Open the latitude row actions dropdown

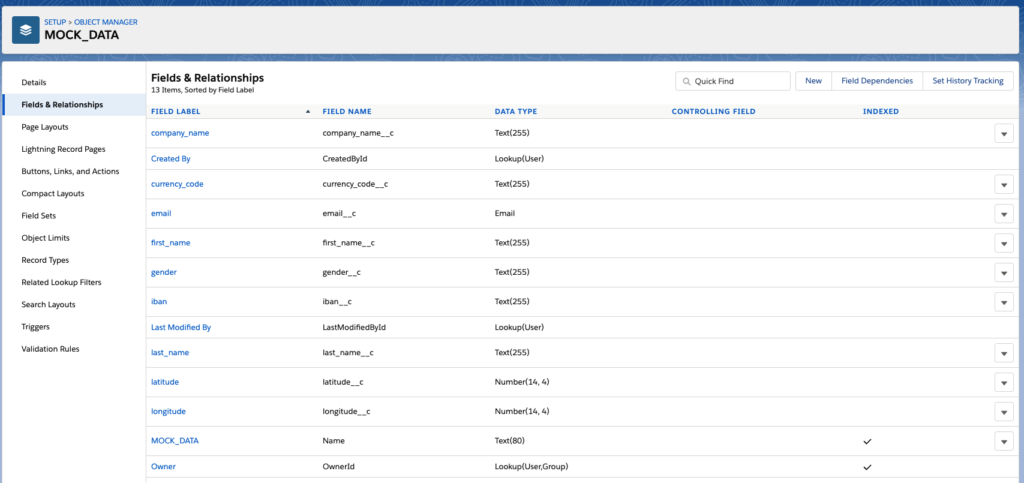point(1004,382)
